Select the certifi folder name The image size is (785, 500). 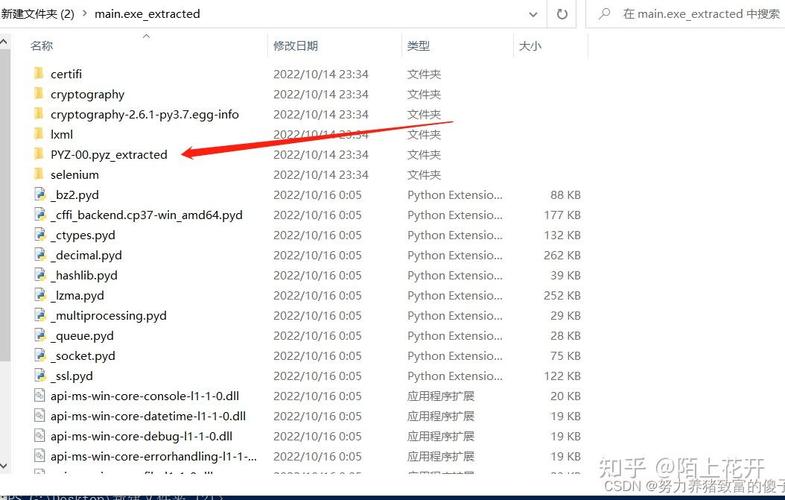point(66,74)
